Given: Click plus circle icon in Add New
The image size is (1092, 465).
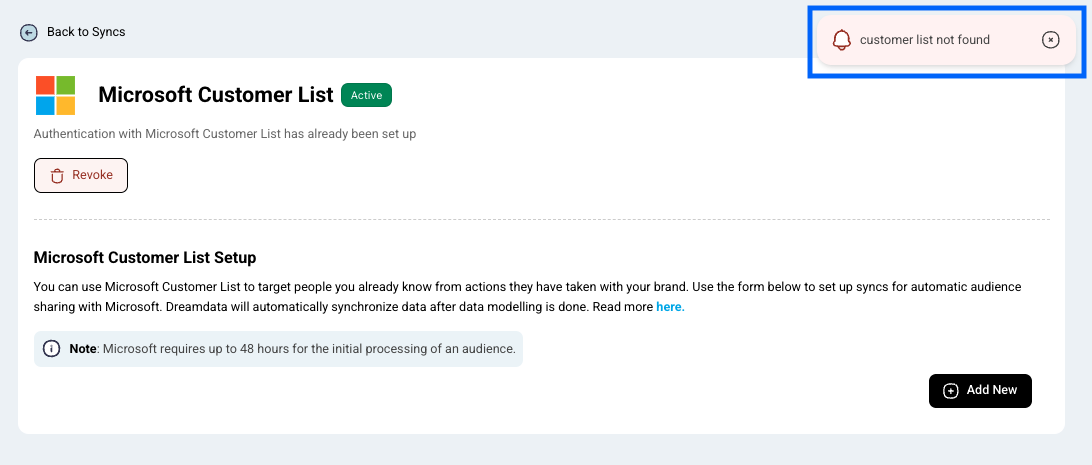Looking at the screenshot, I should click(x=951, y=391).
